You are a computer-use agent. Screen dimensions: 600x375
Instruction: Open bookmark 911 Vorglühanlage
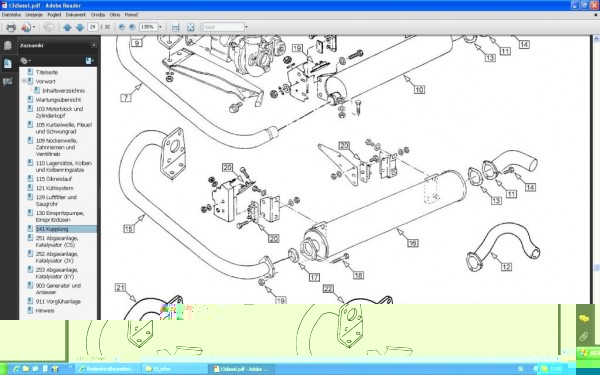tap(58, 302)
